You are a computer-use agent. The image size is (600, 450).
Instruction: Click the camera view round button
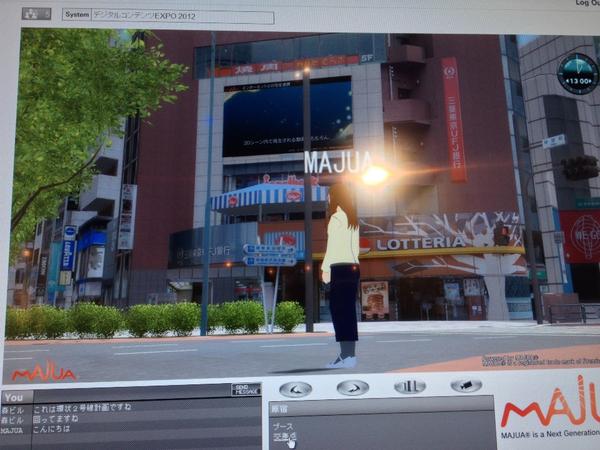pyautogui.click(x=466, y=385)
